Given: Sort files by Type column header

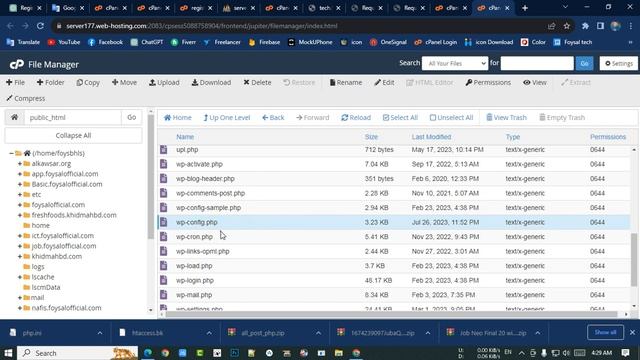Looking at the screenshot, I should click(513, 137).
